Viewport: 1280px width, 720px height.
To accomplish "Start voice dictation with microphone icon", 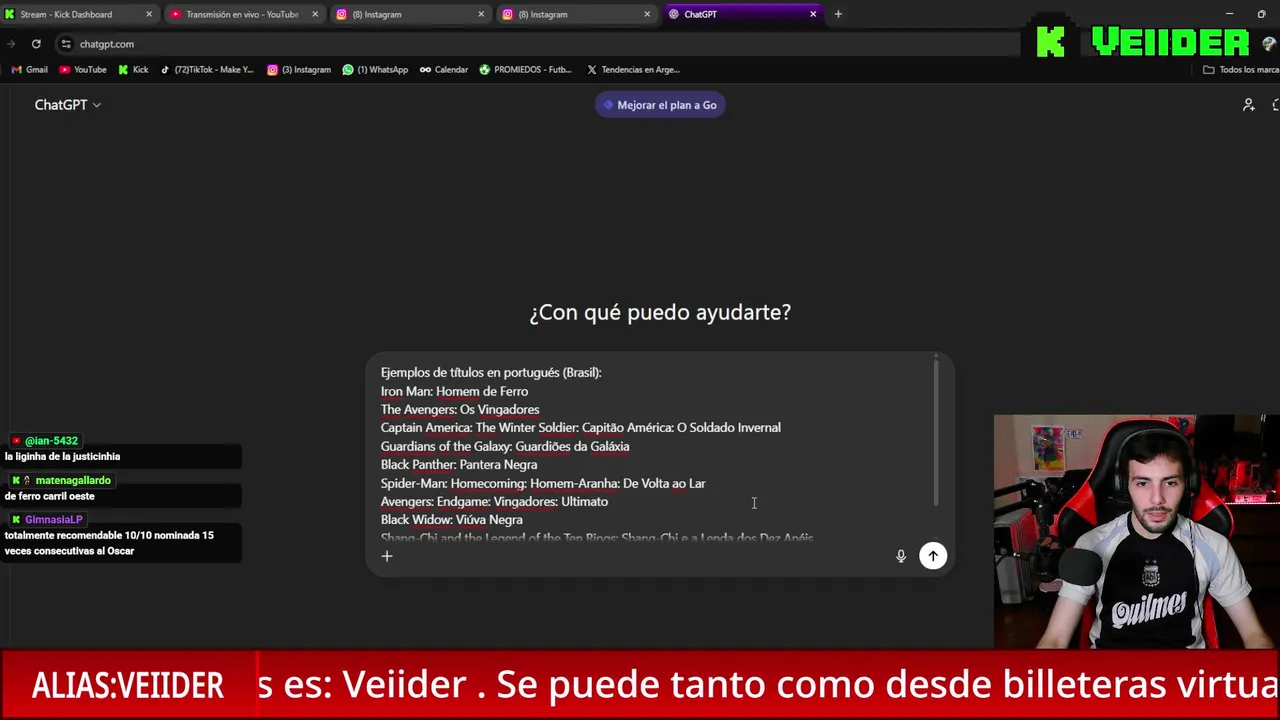I will (900, 556).
